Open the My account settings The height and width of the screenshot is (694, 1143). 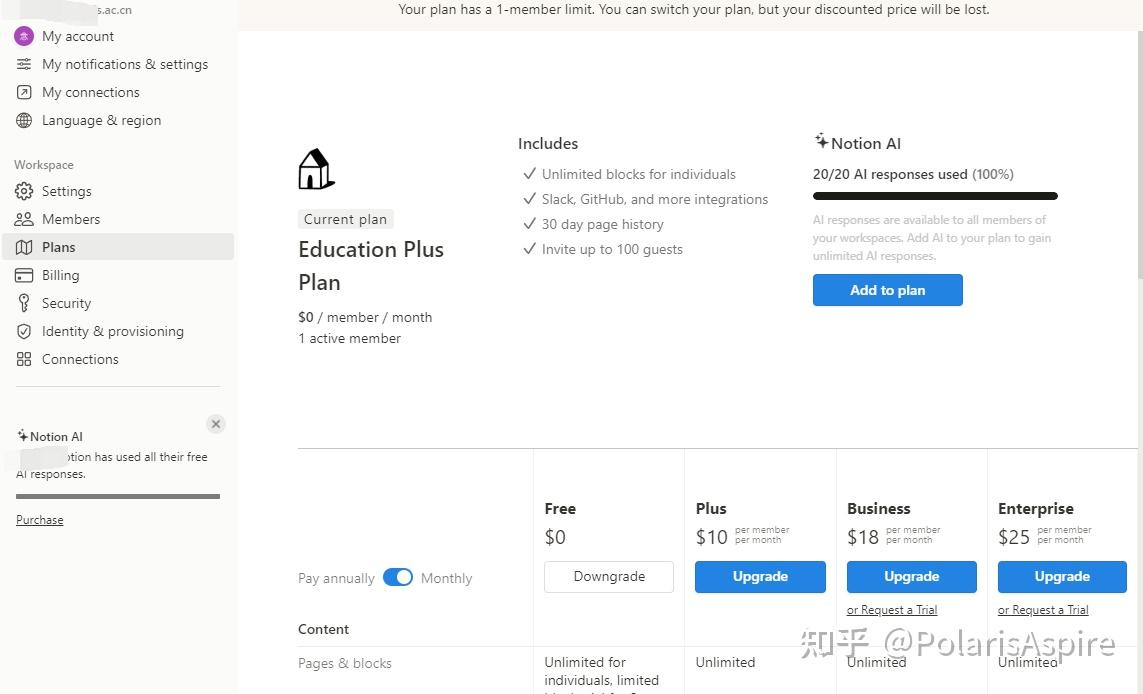(77, 36)
